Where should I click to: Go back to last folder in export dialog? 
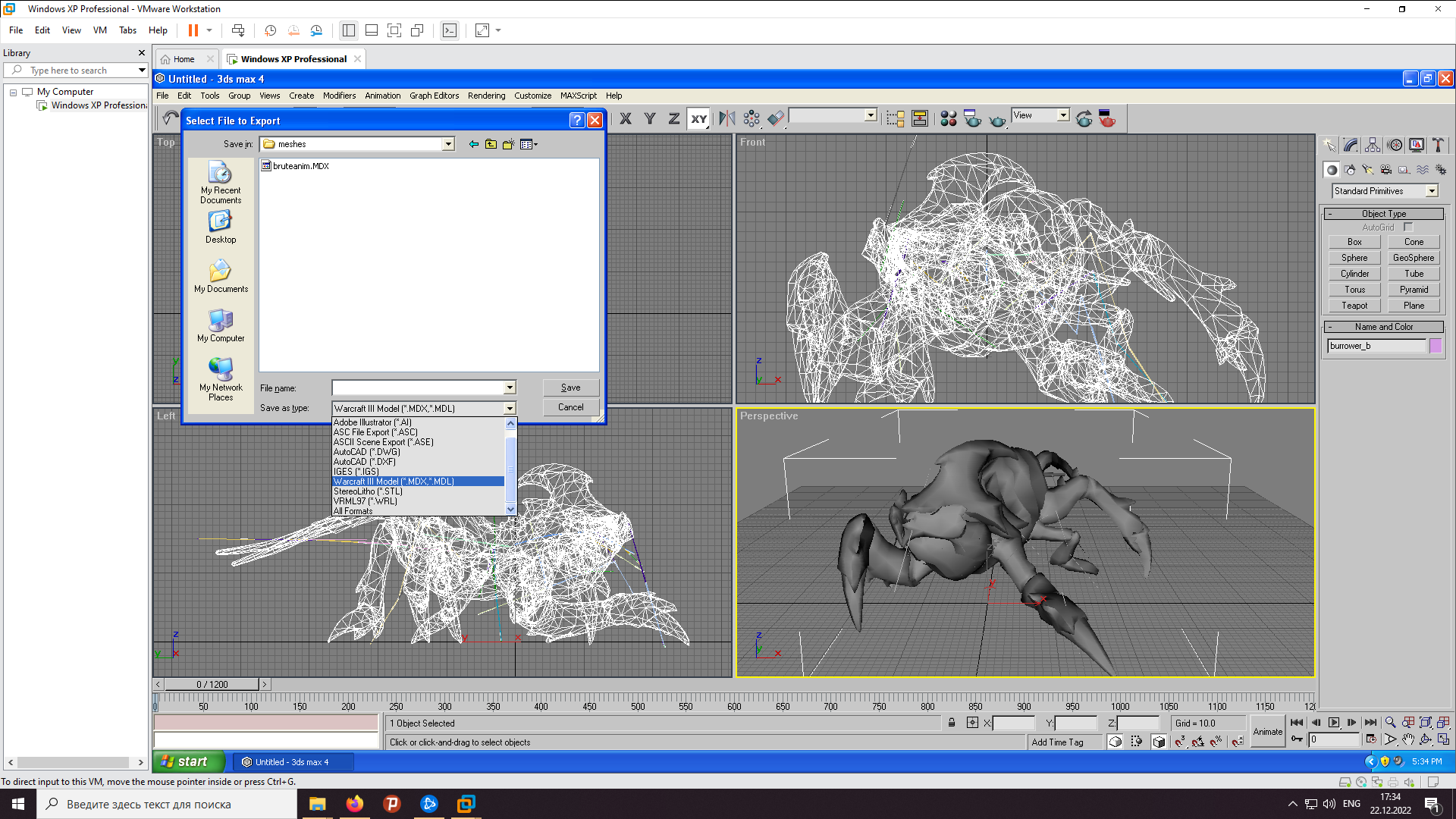473,144
